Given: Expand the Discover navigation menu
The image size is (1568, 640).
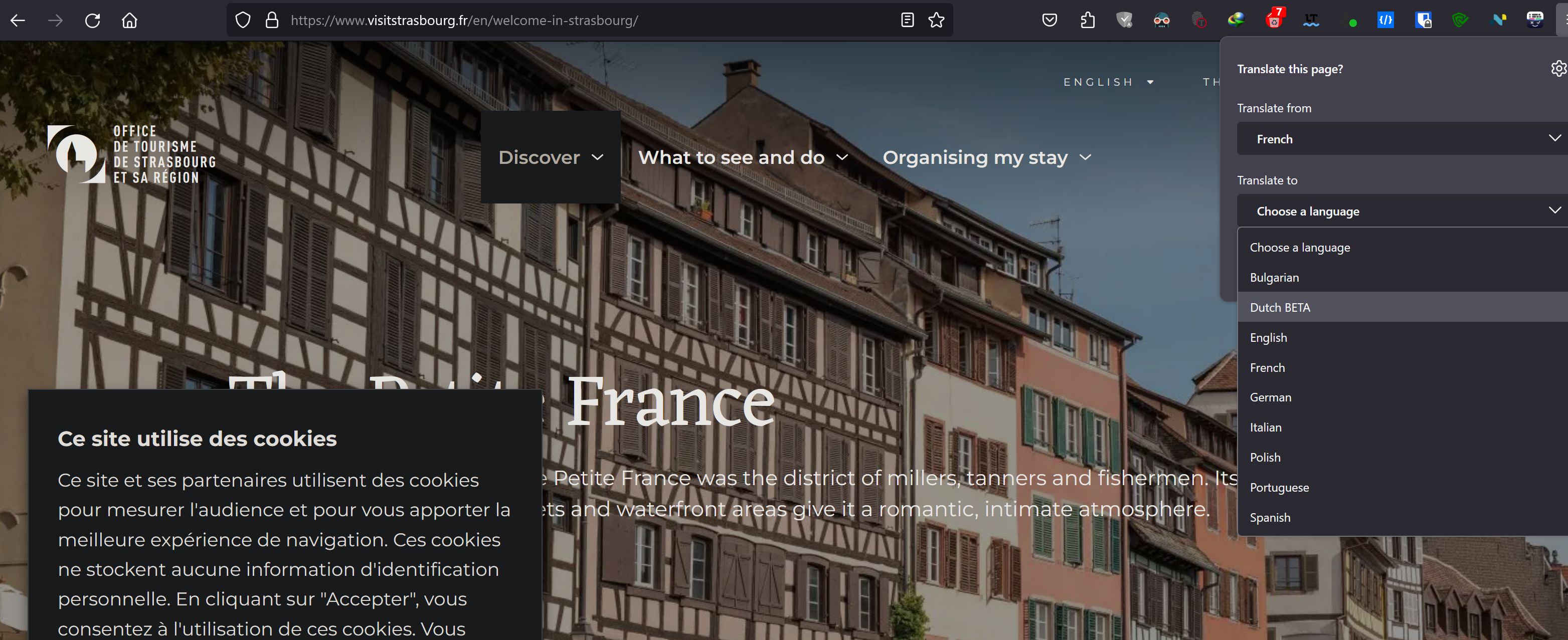Looking at the screenshot, I should pyautogui.click(x=550, y=157).
